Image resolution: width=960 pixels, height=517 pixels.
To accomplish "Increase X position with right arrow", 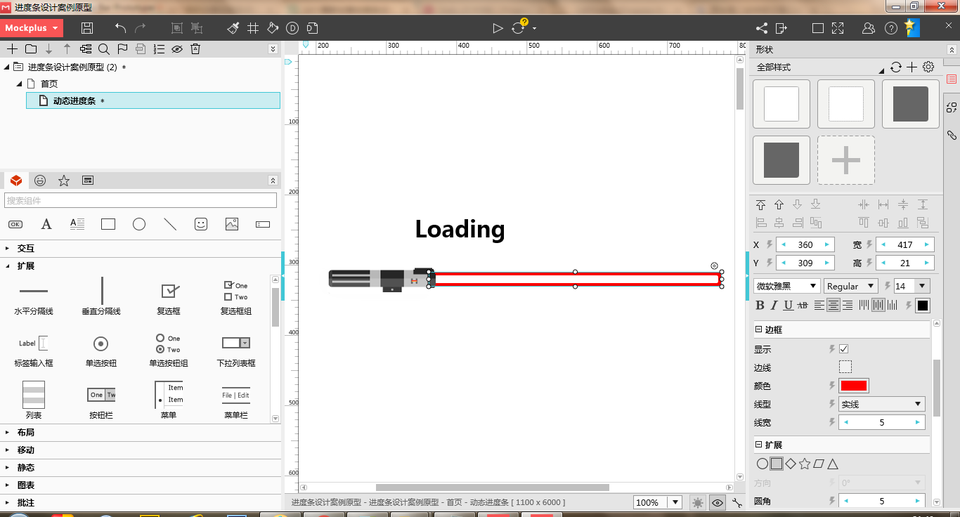I will (827, 244).
